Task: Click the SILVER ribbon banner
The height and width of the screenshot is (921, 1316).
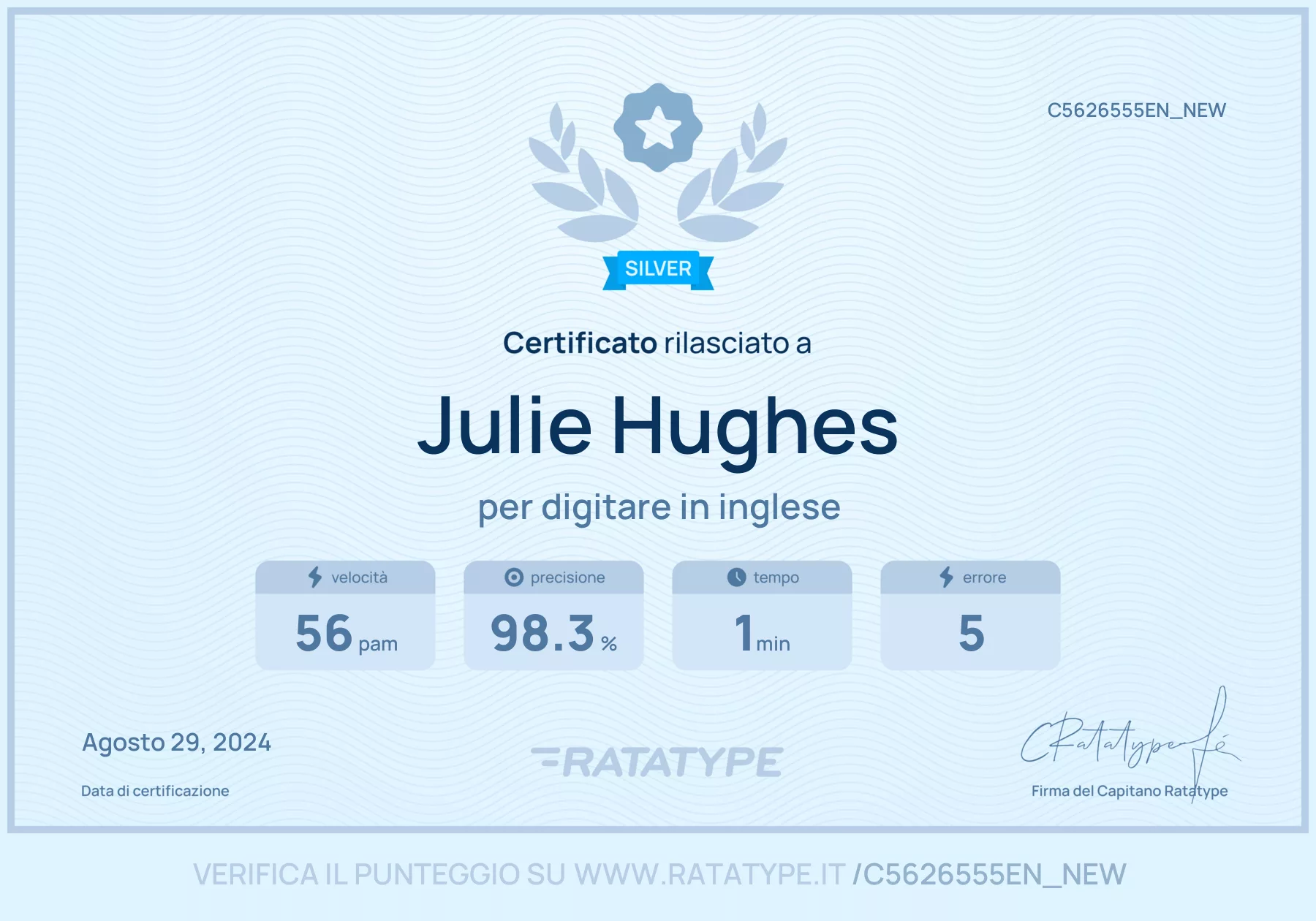Action: pos(658,270)
